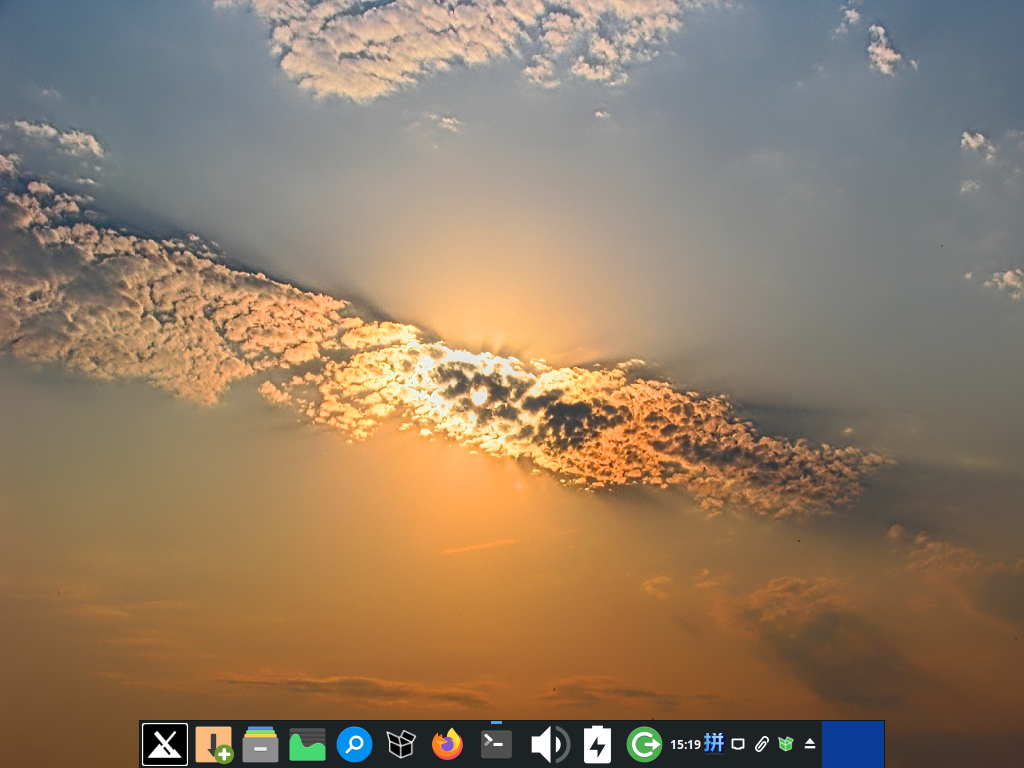
Task: Open the blue magnifier search app
Action: tap(354, 744)
